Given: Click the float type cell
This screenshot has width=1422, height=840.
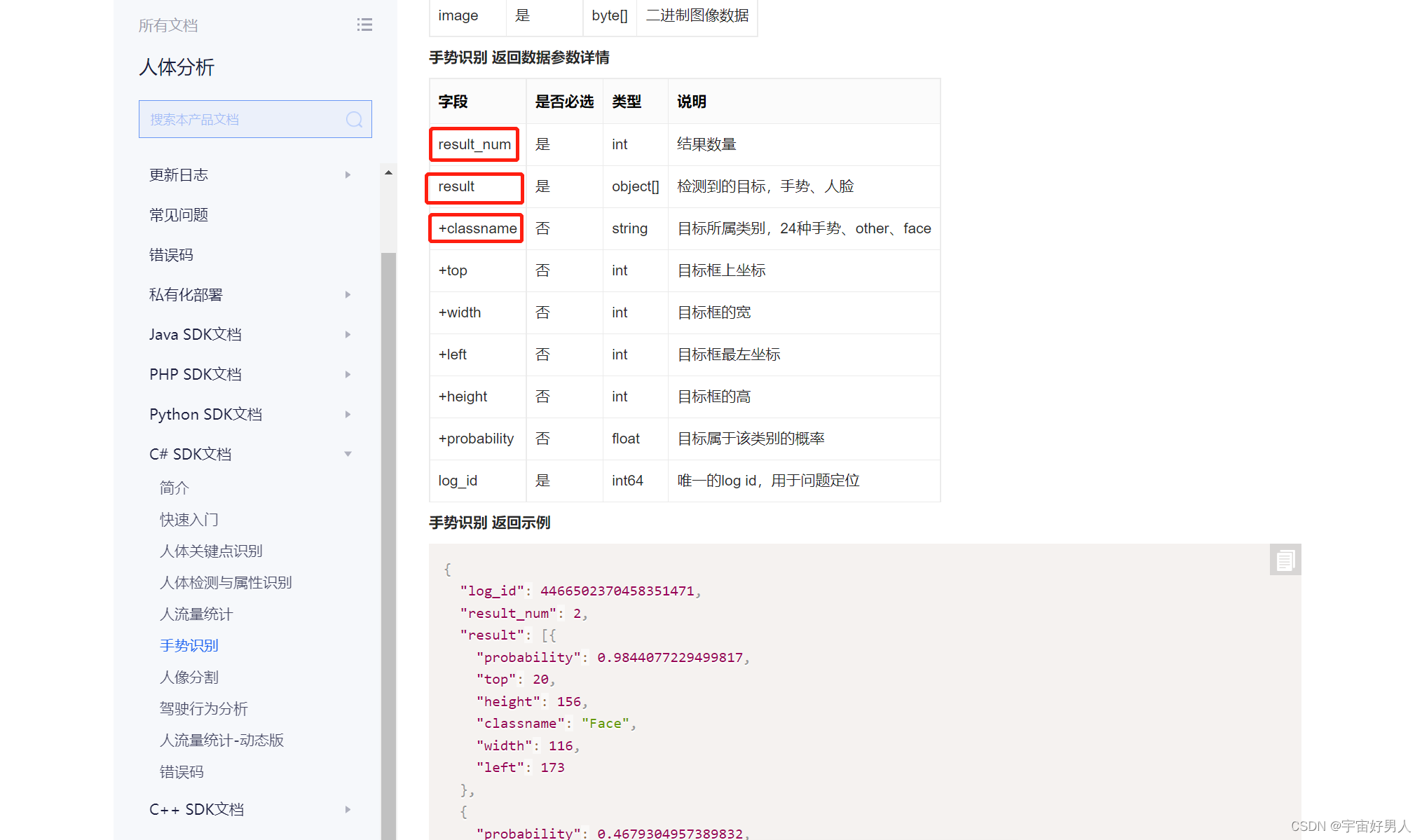Looking at the screenshot, I should coord(635,439).
